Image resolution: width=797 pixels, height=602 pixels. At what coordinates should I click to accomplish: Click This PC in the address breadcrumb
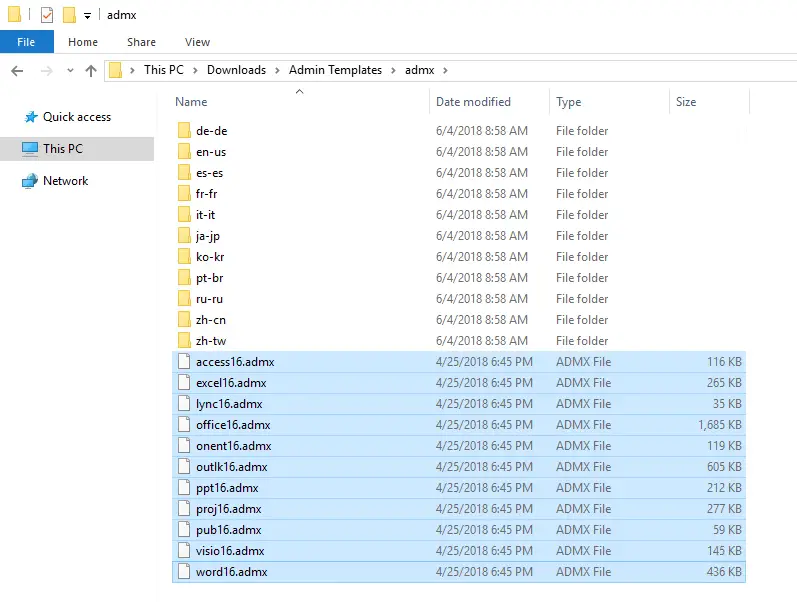[164, 70]
